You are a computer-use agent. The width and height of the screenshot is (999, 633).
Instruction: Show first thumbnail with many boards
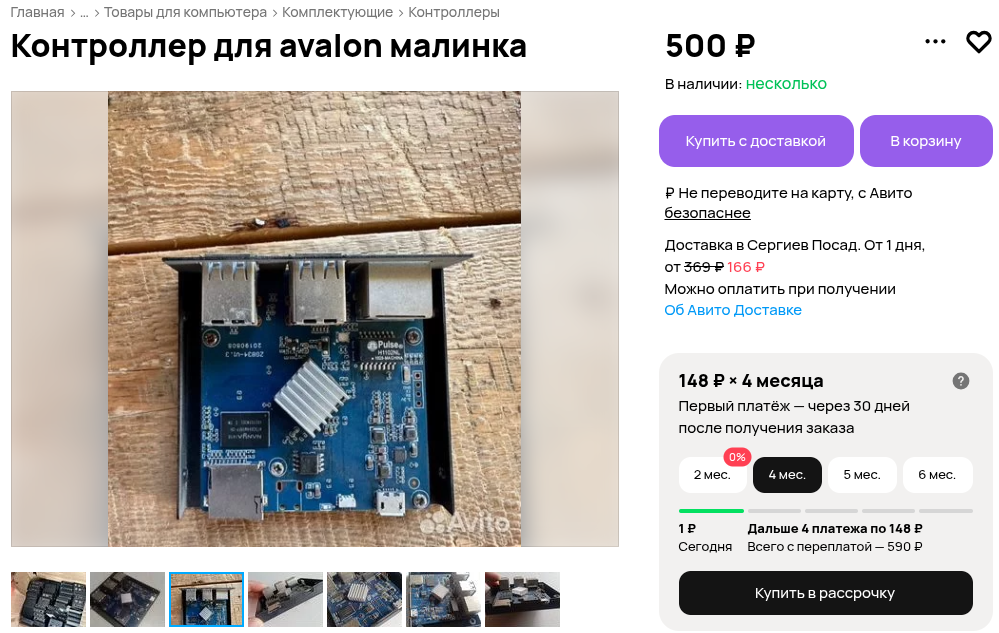pyautogui.click(x=48, y=599)
